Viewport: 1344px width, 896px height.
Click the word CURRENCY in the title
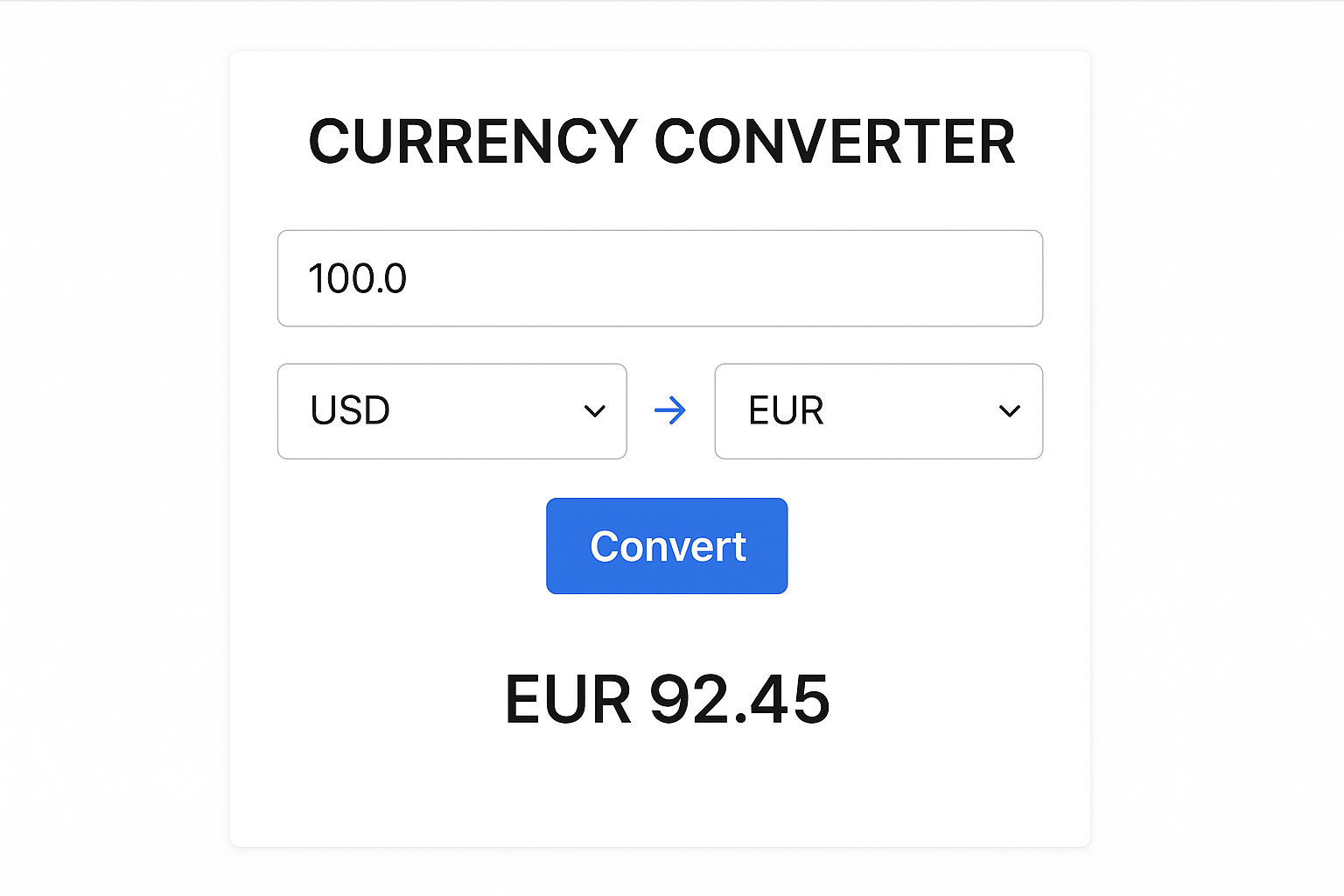coord(472,142)
